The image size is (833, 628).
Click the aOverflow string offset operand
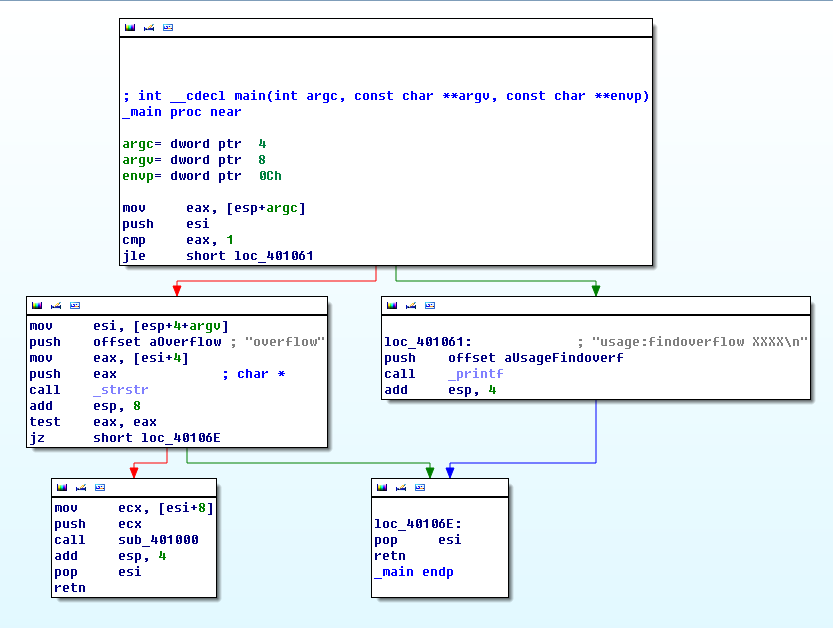pos(186,342)
